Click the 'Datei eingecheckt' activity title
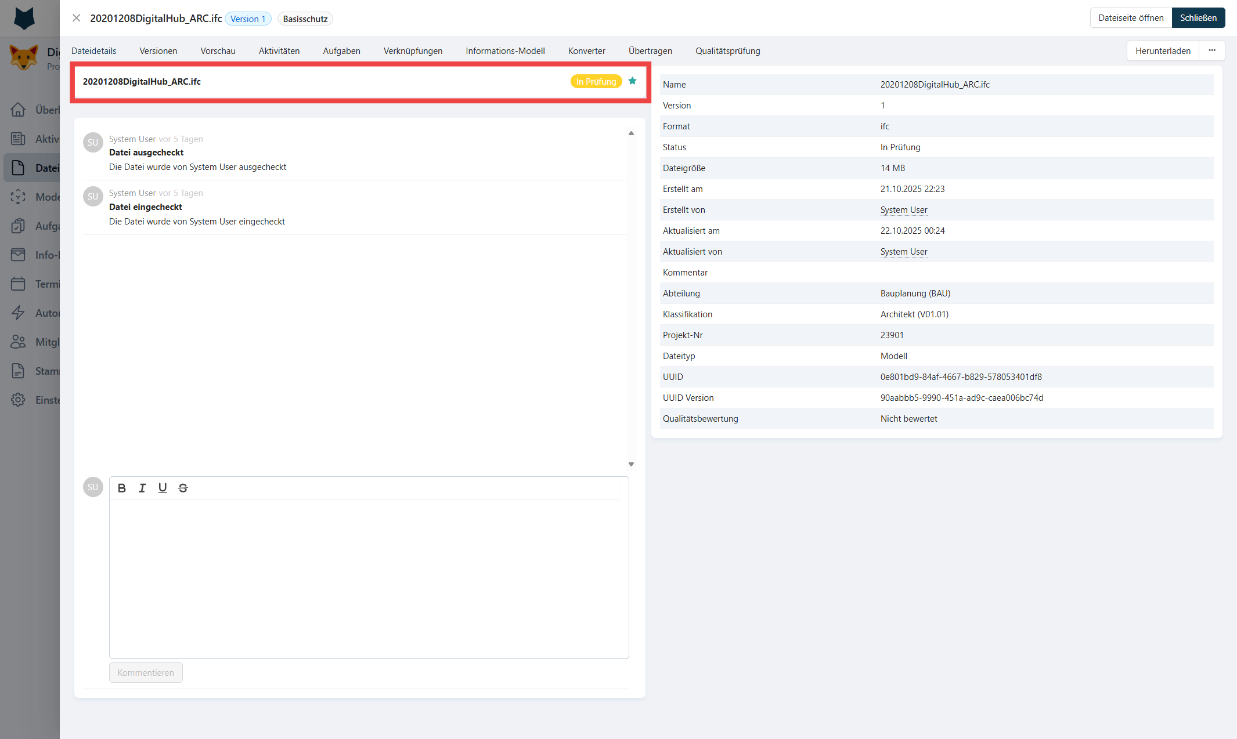This screenshot has height=739, width=1237. coord(146,207)
